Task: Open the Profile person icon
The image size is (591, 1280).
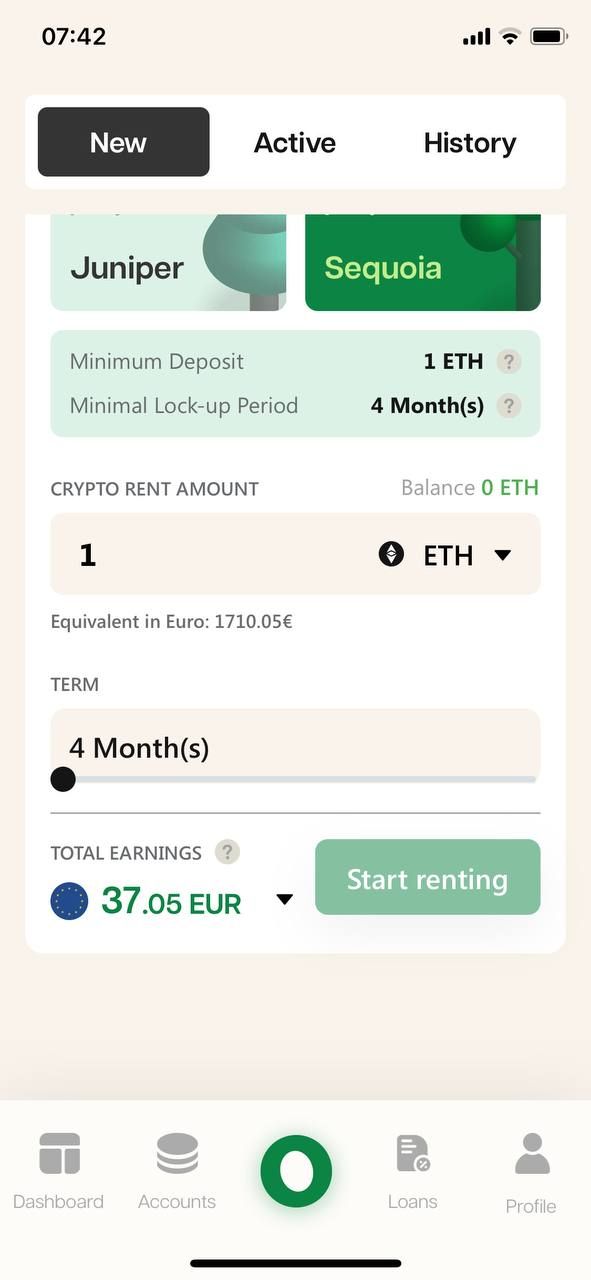Action: [531, 1154]
